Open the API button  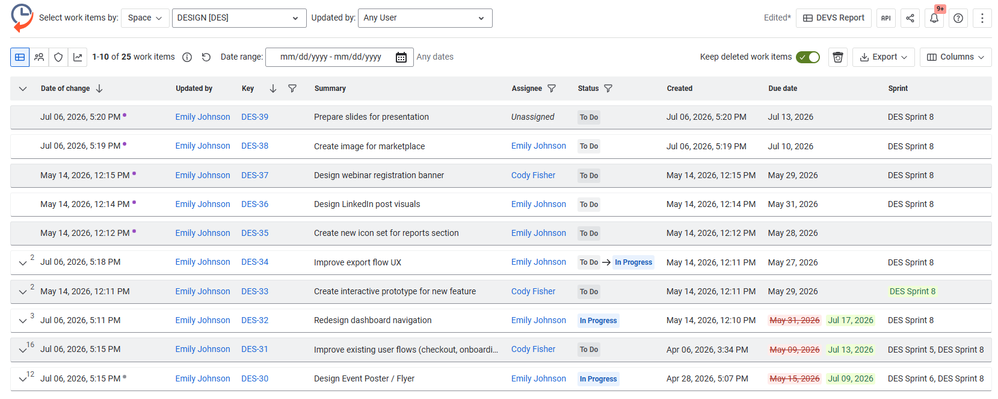pyautogui.click(x=885, y=18)
